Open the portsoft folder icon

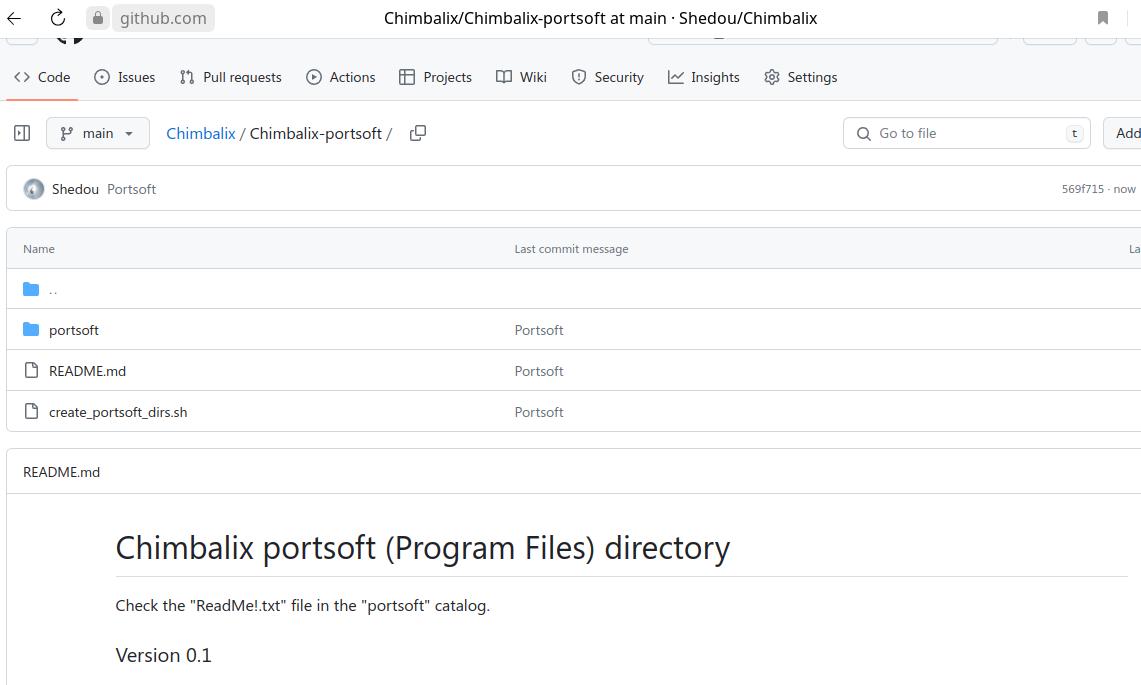click(31, 330)
